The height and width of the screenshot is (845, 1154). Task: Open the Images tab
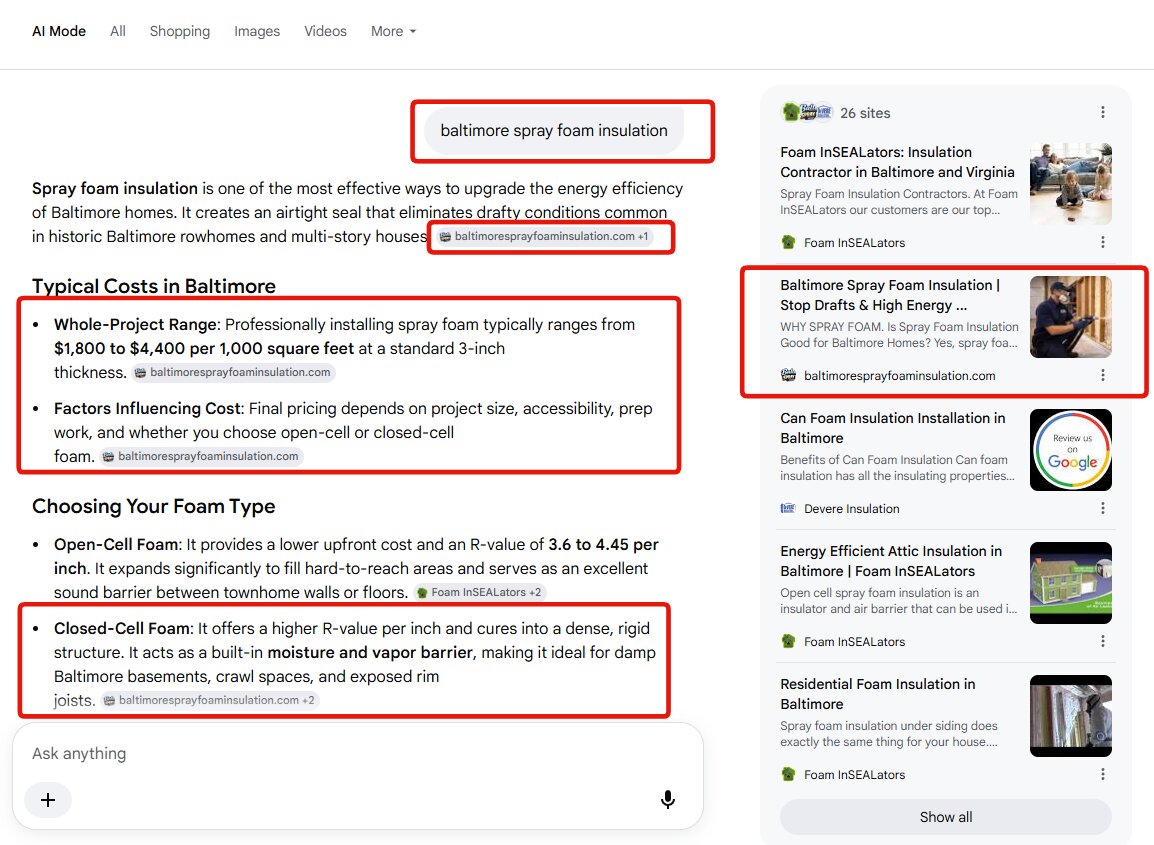(x=257, y=31)
